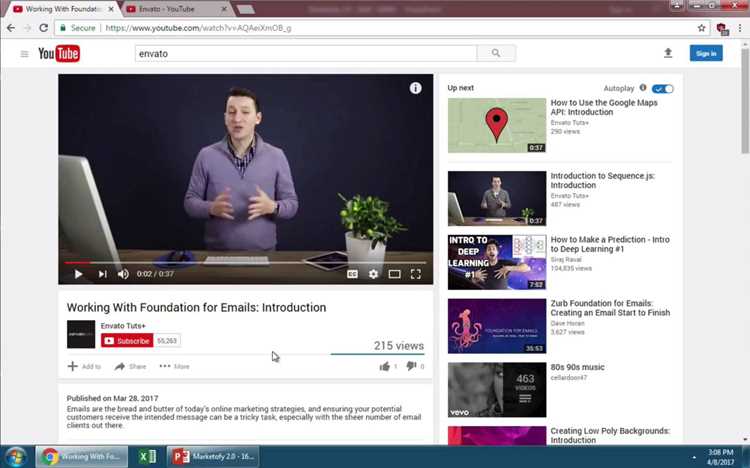Viewport: 750px width, 468px height.
Task: Click the Envato Tuts+ channel avatar
Action: click(x=81, y=334)
